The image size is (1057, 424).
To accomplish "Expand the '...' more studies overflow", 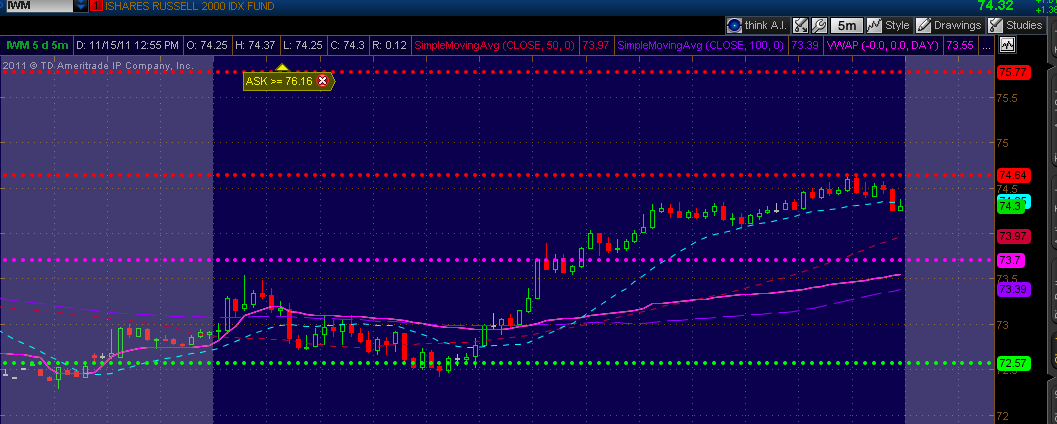I will coord(986,45).
